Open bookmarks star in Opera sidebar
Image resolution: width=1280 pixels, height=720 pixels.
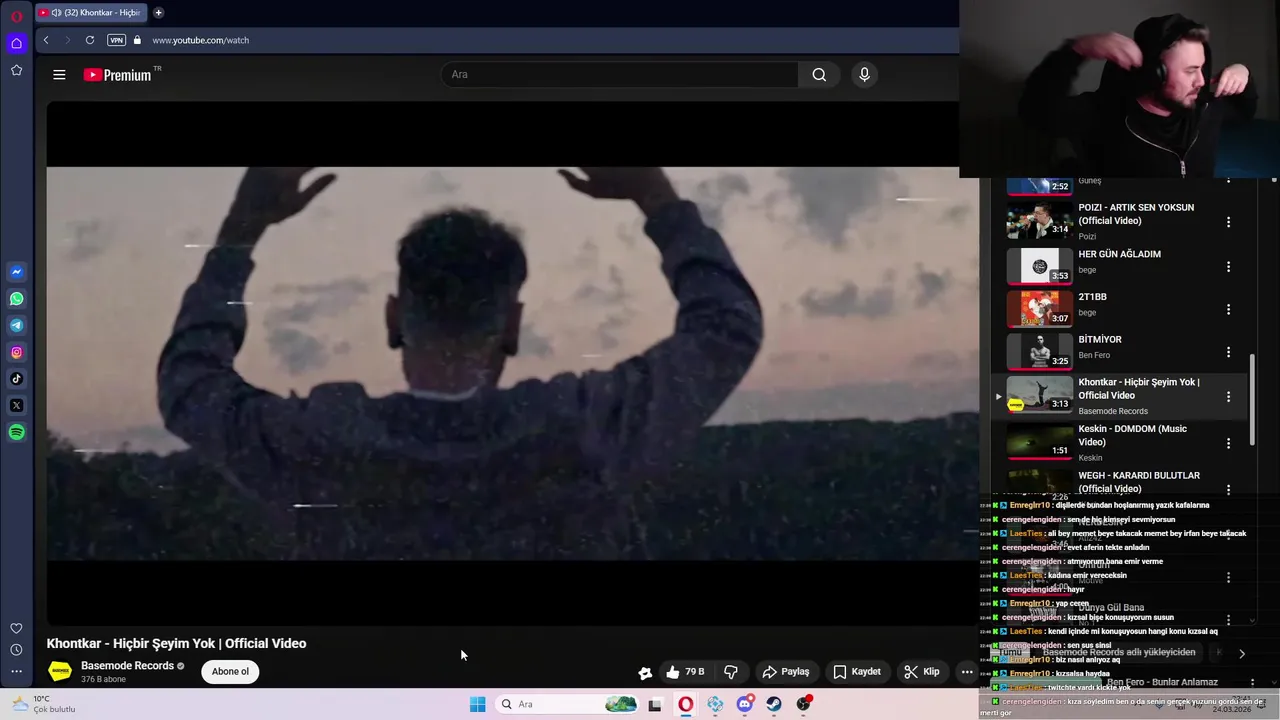pos(16,70)
